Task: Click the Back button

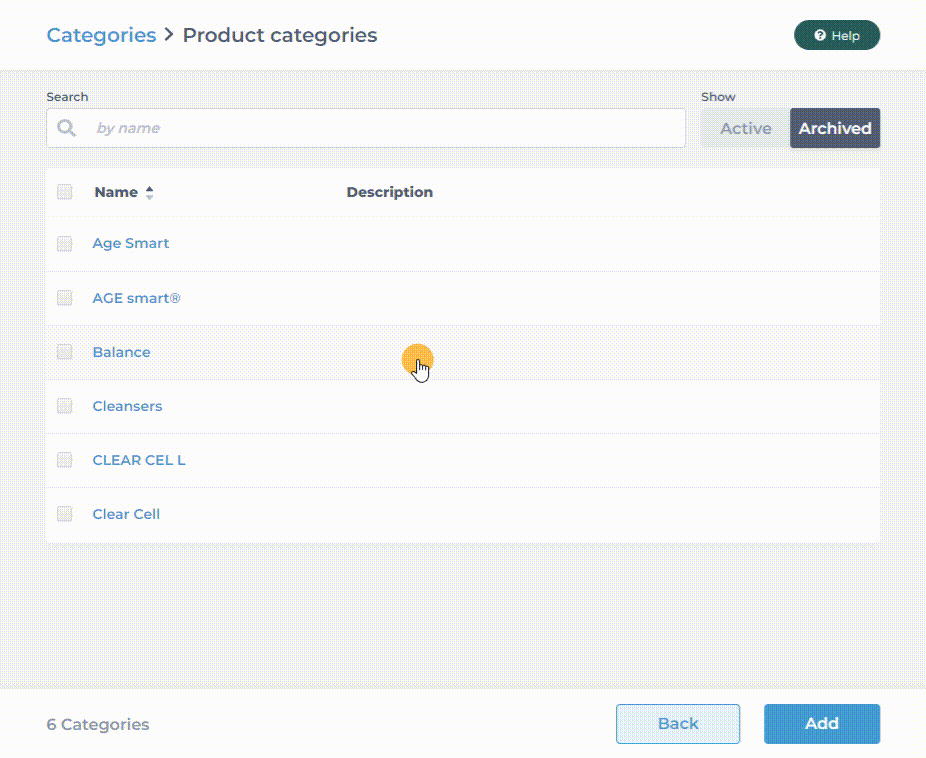Action: (x=678, y=724)
